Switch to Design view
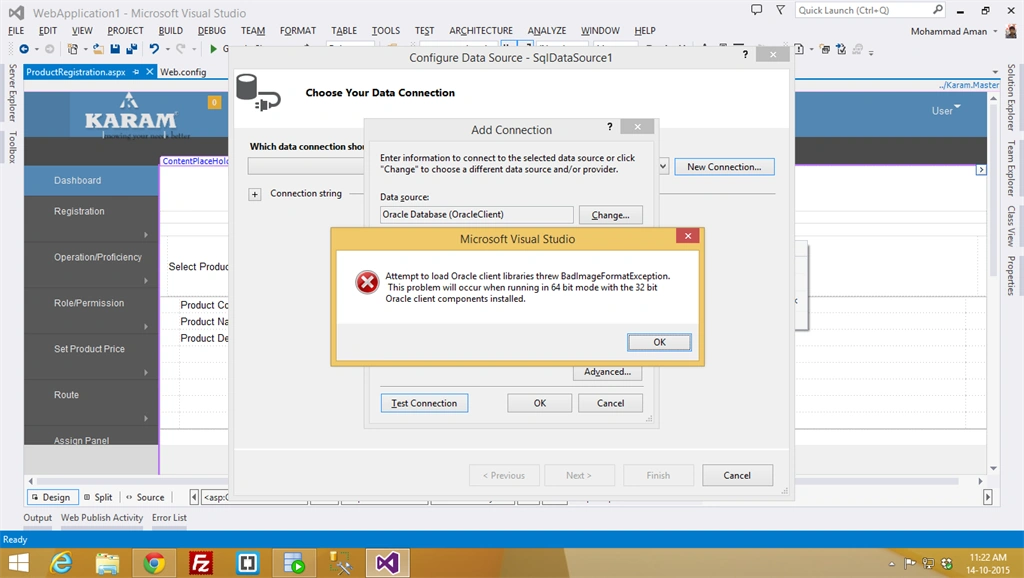Screen dimensions: 1024x578 point(52,497)
